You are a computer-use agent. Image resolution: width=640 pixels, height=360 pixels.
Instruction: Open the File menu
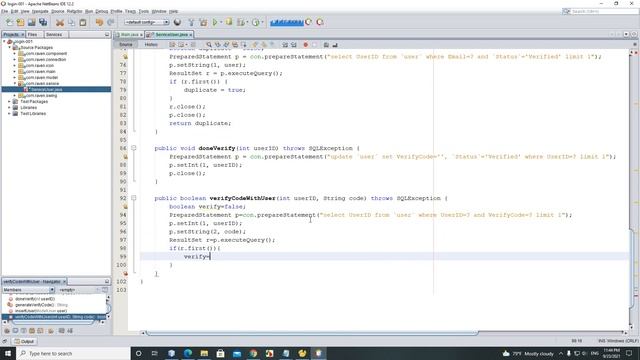click(4, 11)
